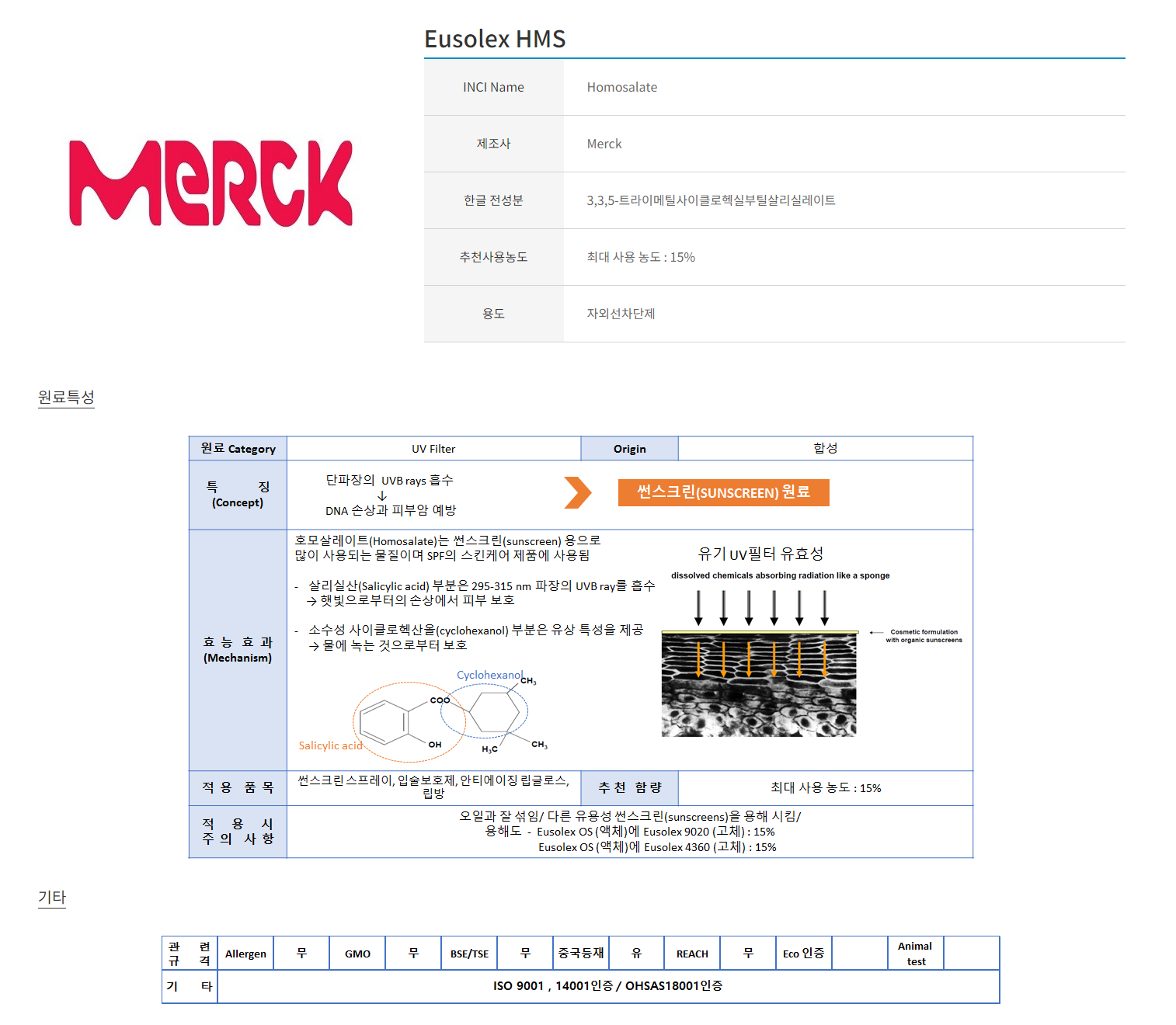Click the Allergen cell in regulations table

click(245, 954)
